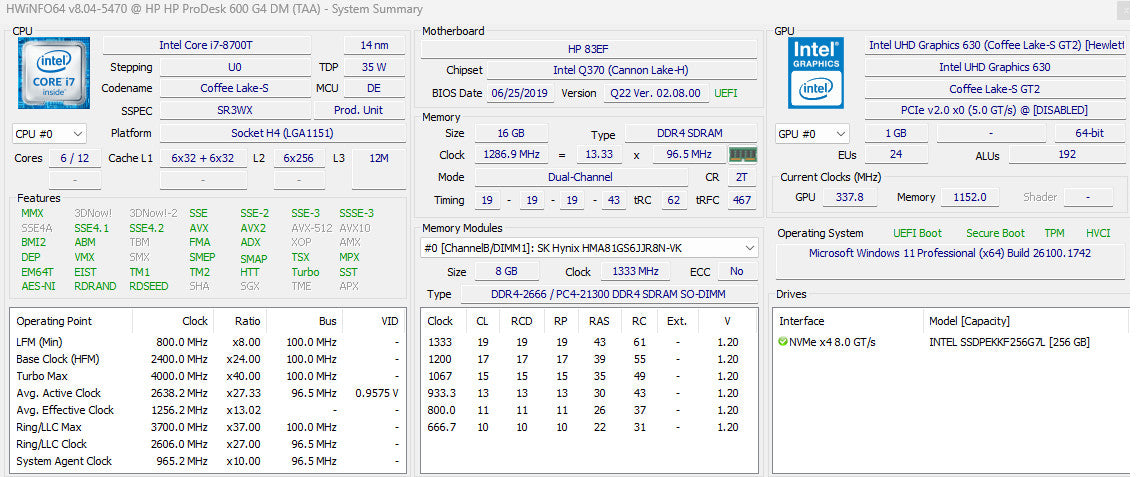The height and width of the screenshot is (477, 1136).
Task: Click the tRC value 62
Action: click(673, 199)
